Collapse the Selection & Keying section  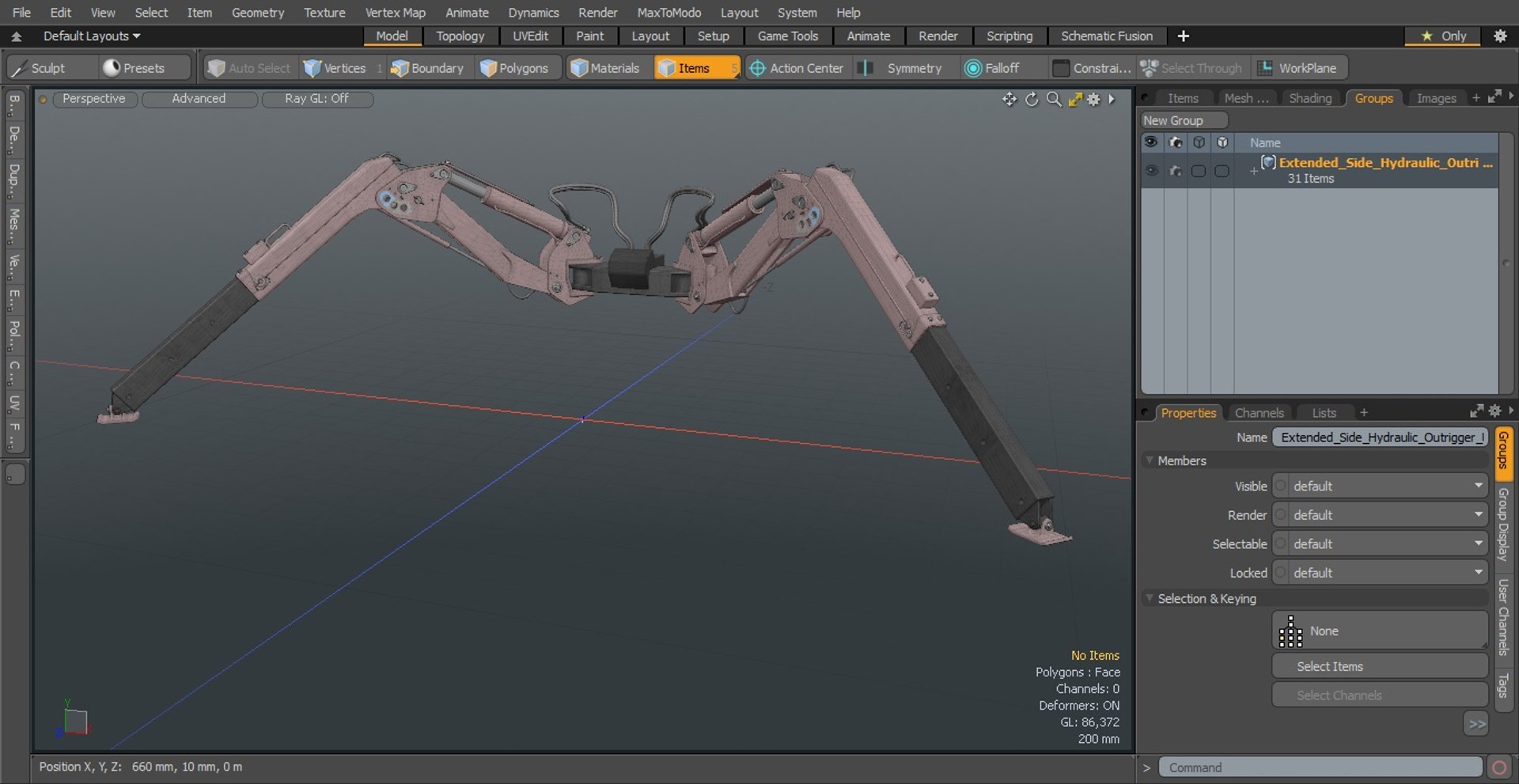tap(1150, 599)
